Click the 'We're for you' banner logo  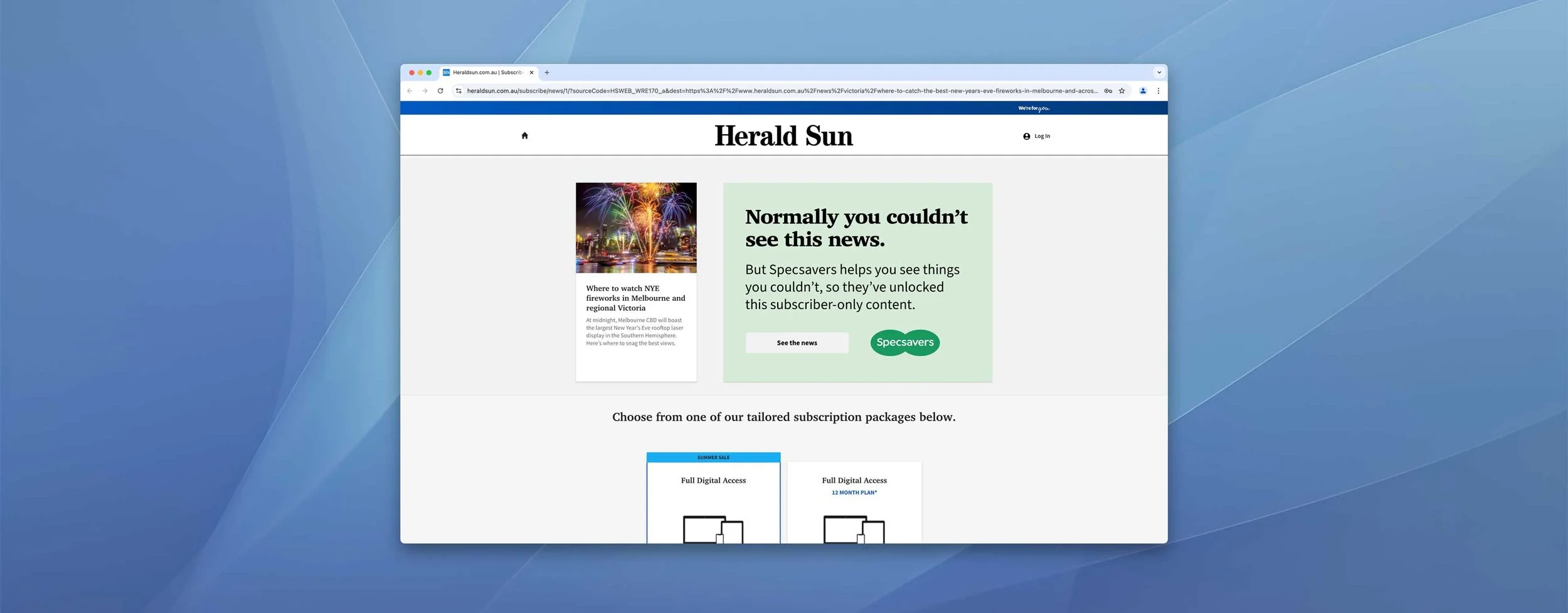pos(1034,108)
